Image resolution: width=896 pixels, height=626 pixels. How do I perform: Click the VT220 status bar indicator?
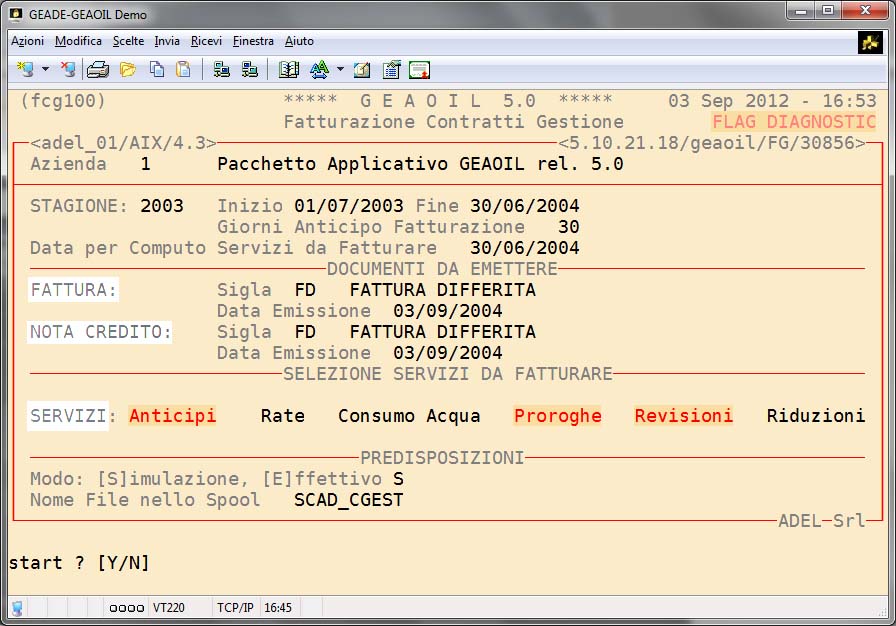coord(166,607)
